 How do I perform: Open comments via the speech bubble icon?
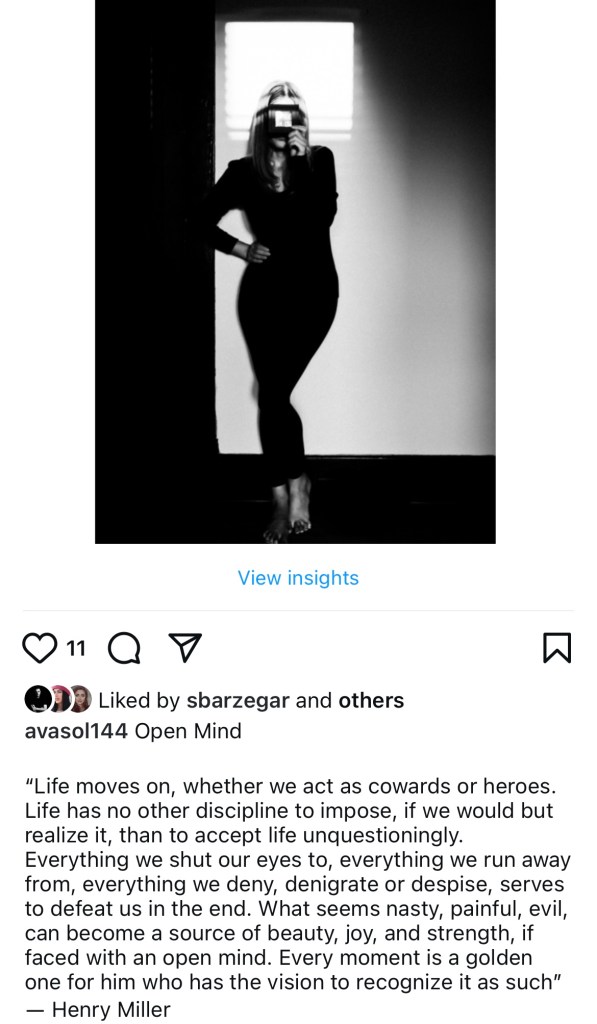pos(124,649)
